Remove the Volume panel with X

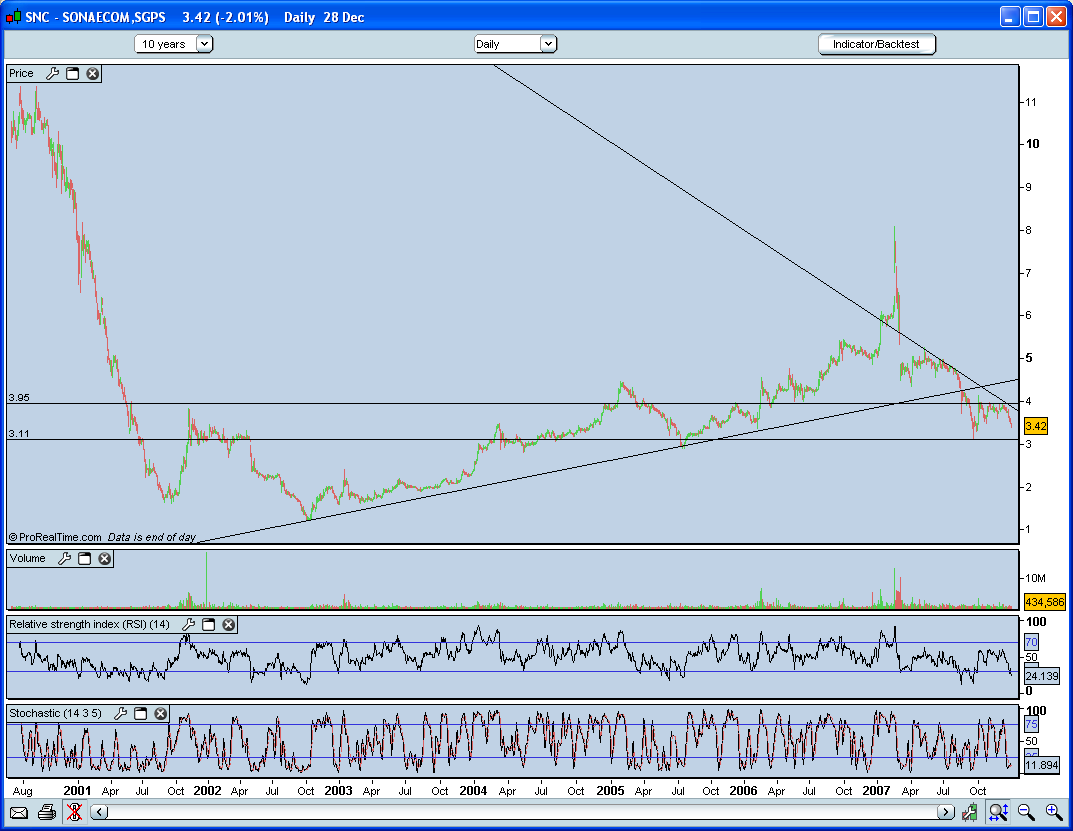click(x=105, y=559)
